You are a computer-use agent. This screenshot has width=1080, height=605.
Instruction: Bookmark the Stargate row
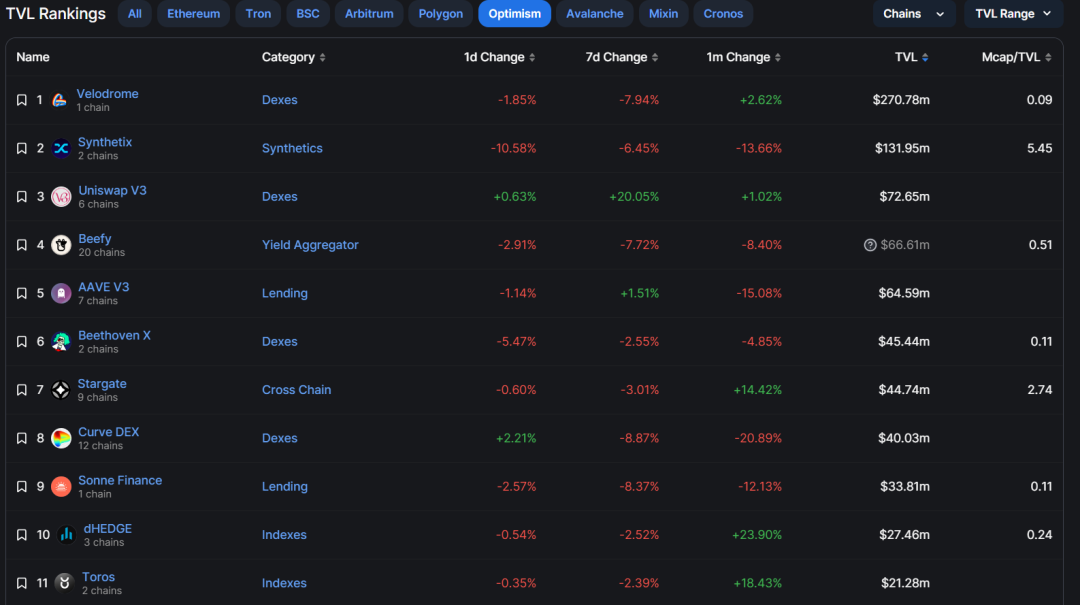[x=21, y=390]
